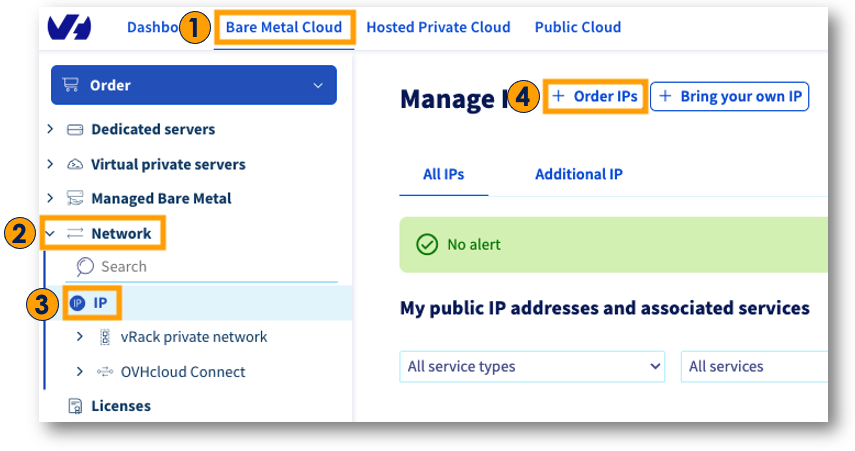Viewport: 855px width, 451px height.
Task: Click the Dedicated servers icon
Action: pyautogui.click(x=75, y=129)
